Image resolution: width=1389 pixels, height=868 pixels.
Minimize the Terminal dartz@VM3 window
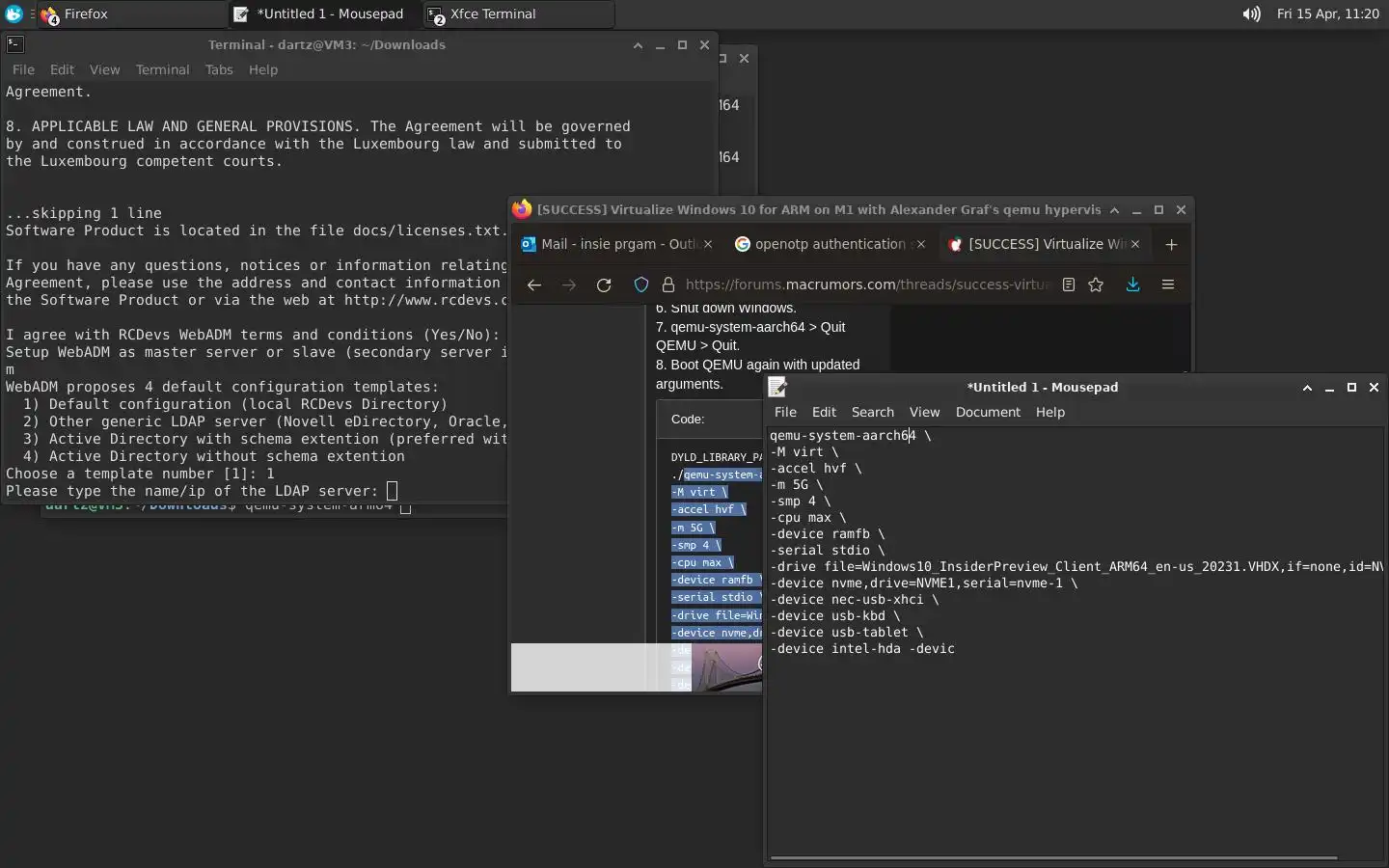point(660,45)
